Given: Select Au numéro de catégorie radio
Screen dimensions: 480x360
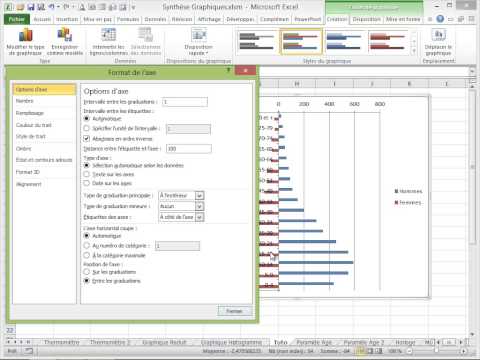Looking at the screenshot, I should 87,246.
